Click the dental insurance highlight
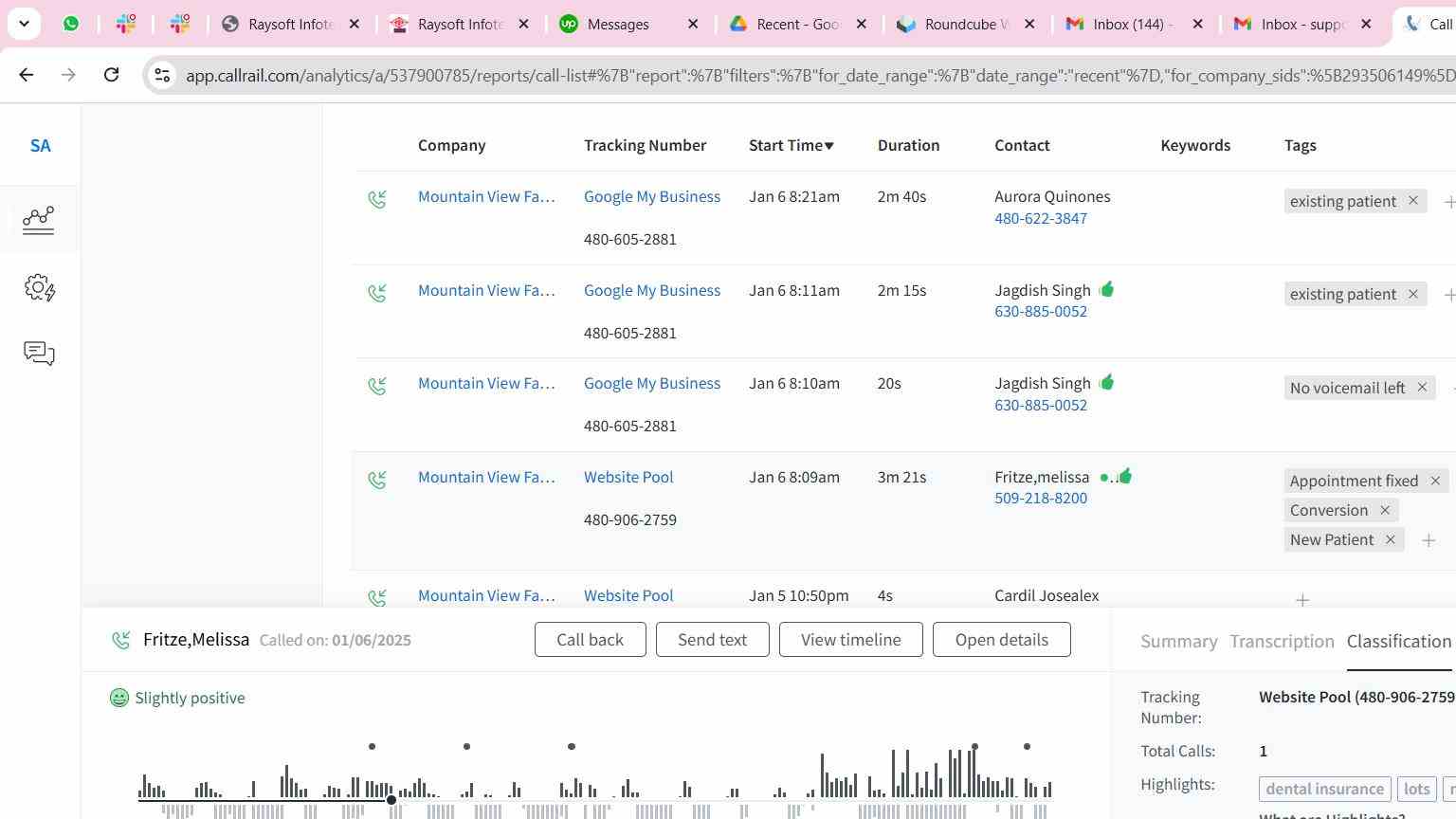Screen dimensions: 1456x819 [1324, 789]
